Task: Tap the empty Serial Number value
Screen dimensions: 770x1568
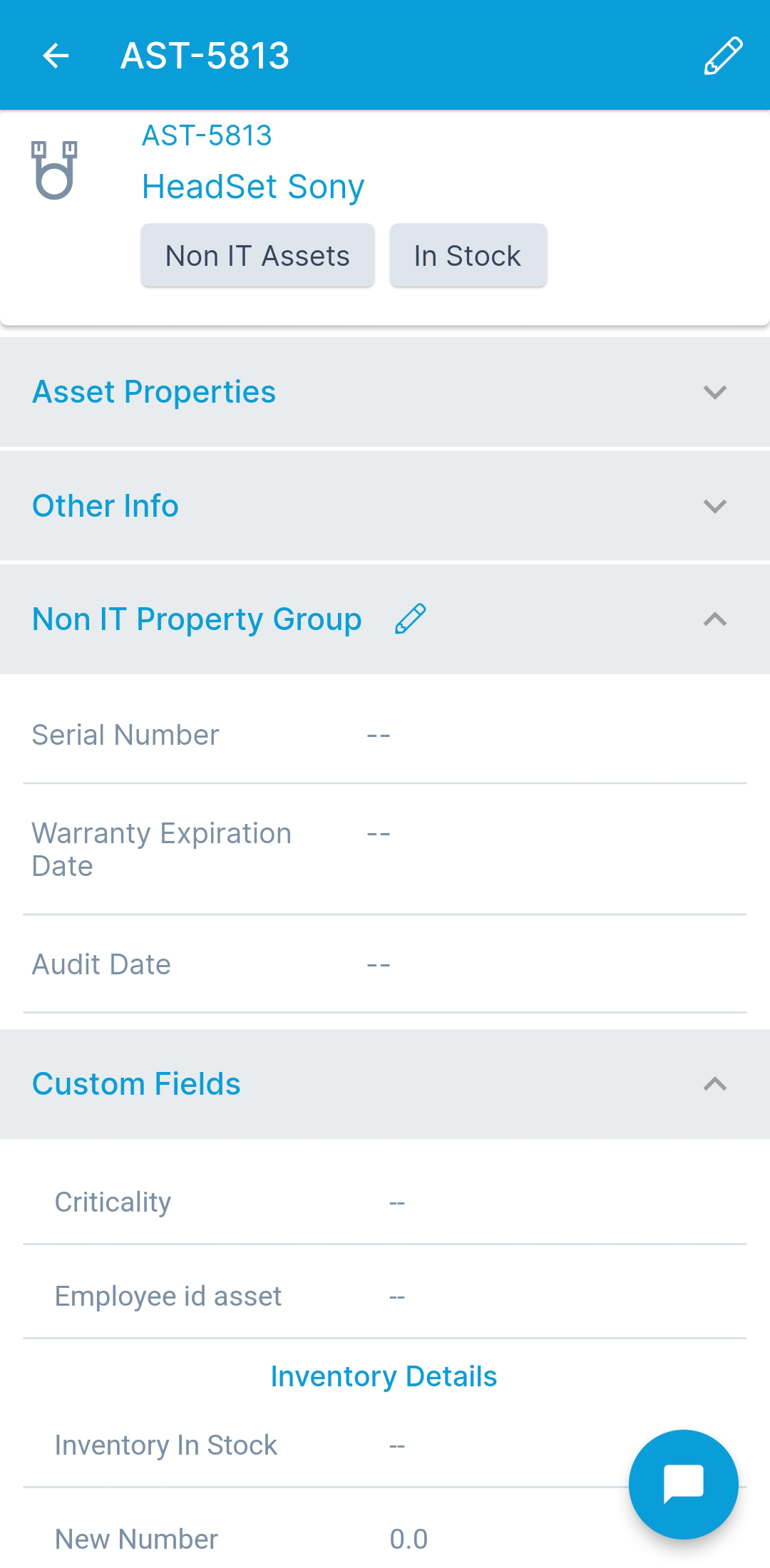Action: [x=378, y=734]
